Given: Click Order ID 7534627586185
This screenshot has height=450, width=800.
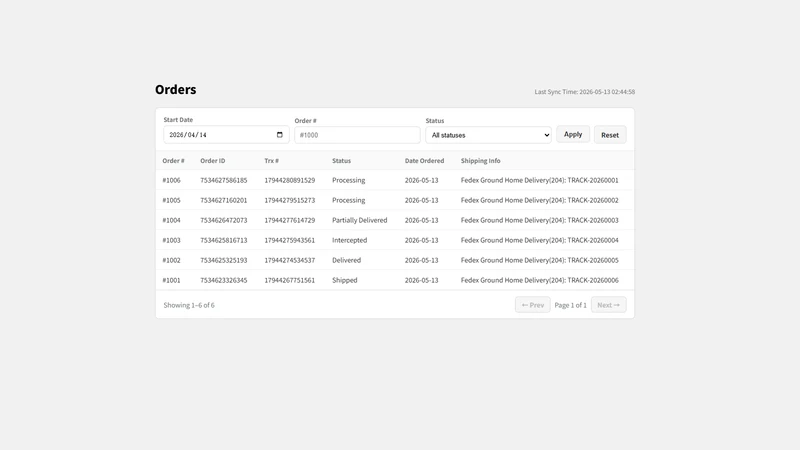Looking at the screenshot, I should 223,180.
